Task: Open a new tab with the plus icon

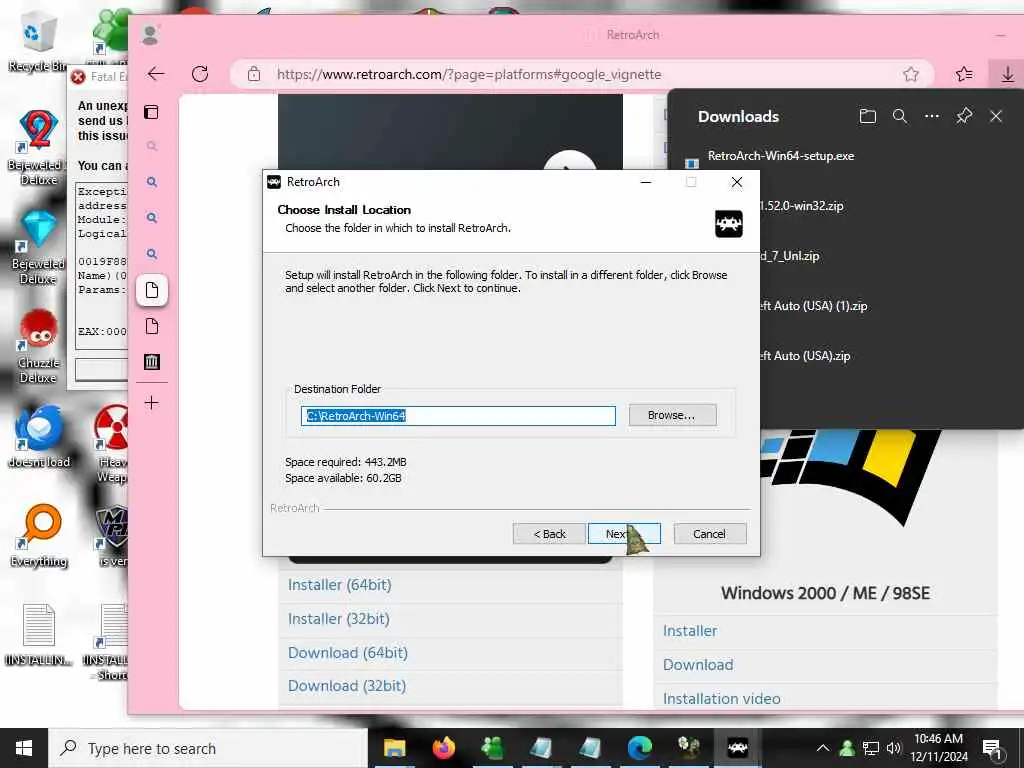Action: tap(152, 402)
